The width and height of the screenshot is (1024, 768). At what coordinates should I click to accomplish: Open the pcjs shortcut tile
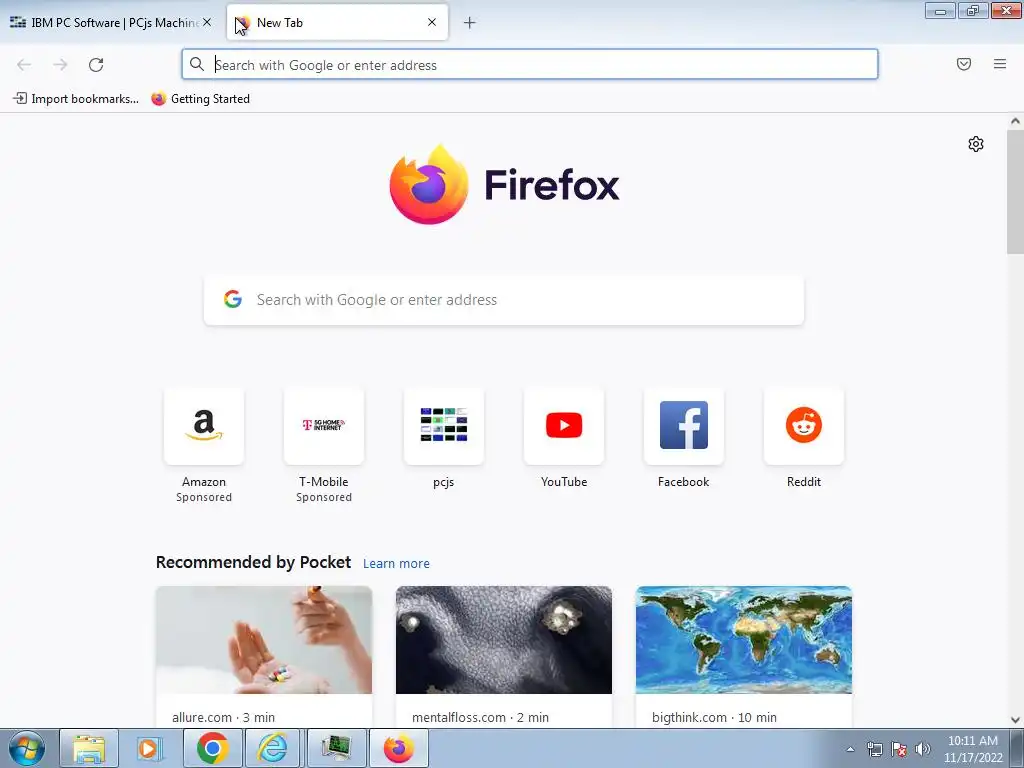(443, 426)
